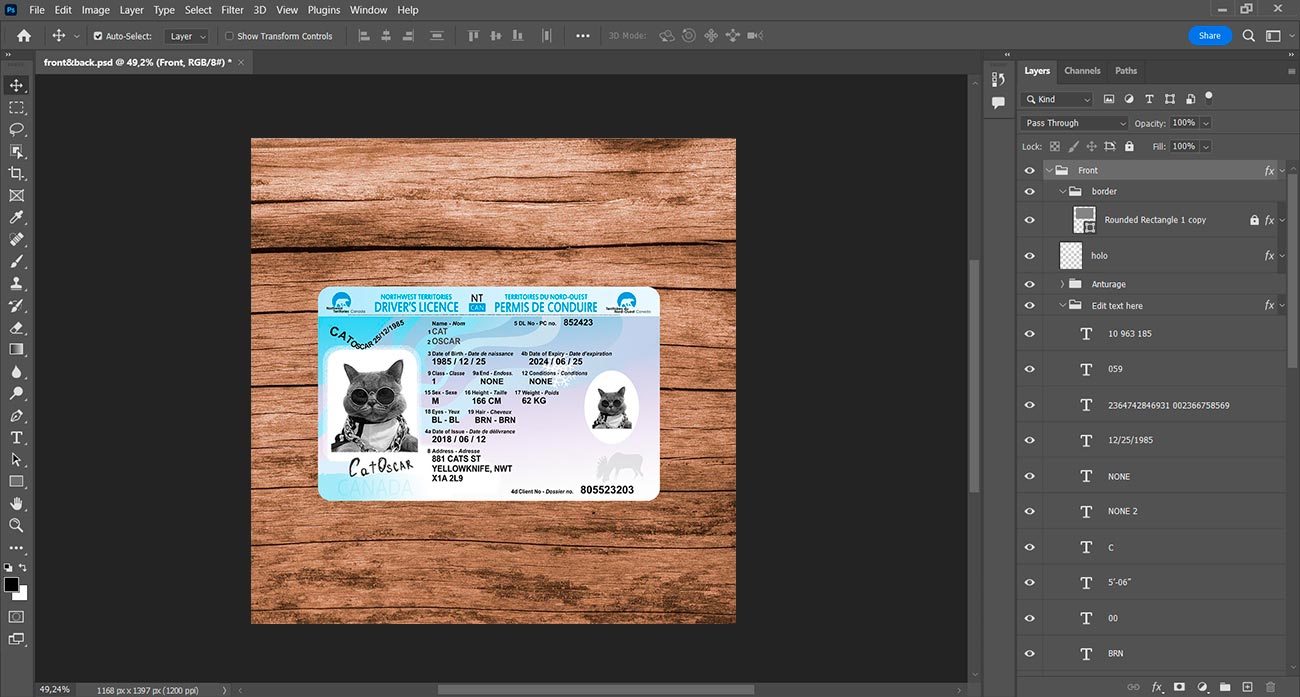Click the search magnifier icon near Share
The height and width of the screenshot is (697, 1300).
1248,36
